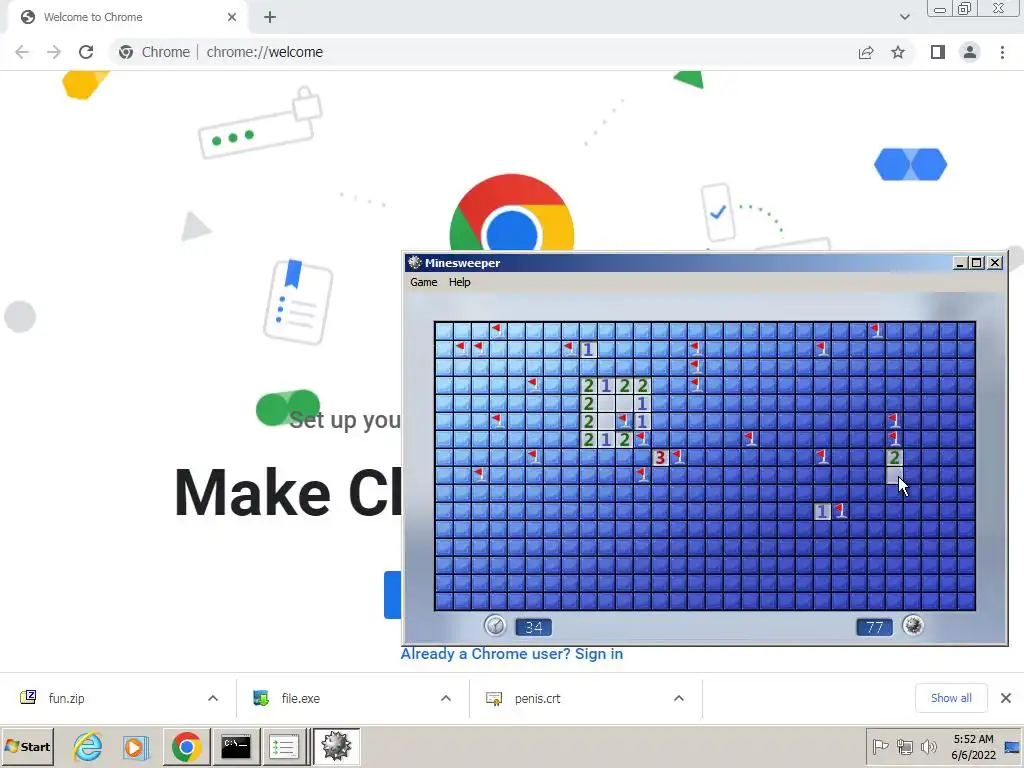This screenshot has height=768, width=1024.
Task: Share this page icon in Chrome
Action: coord(866,52)
